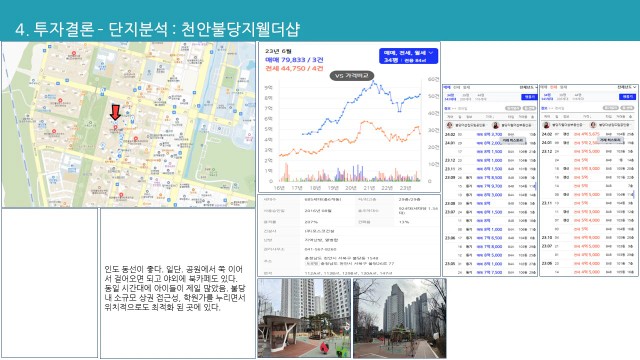This screenshot has height=360, width=640.
Task: Expand the dropdown atop the left transaction panel
Action: tap(528, 87)
